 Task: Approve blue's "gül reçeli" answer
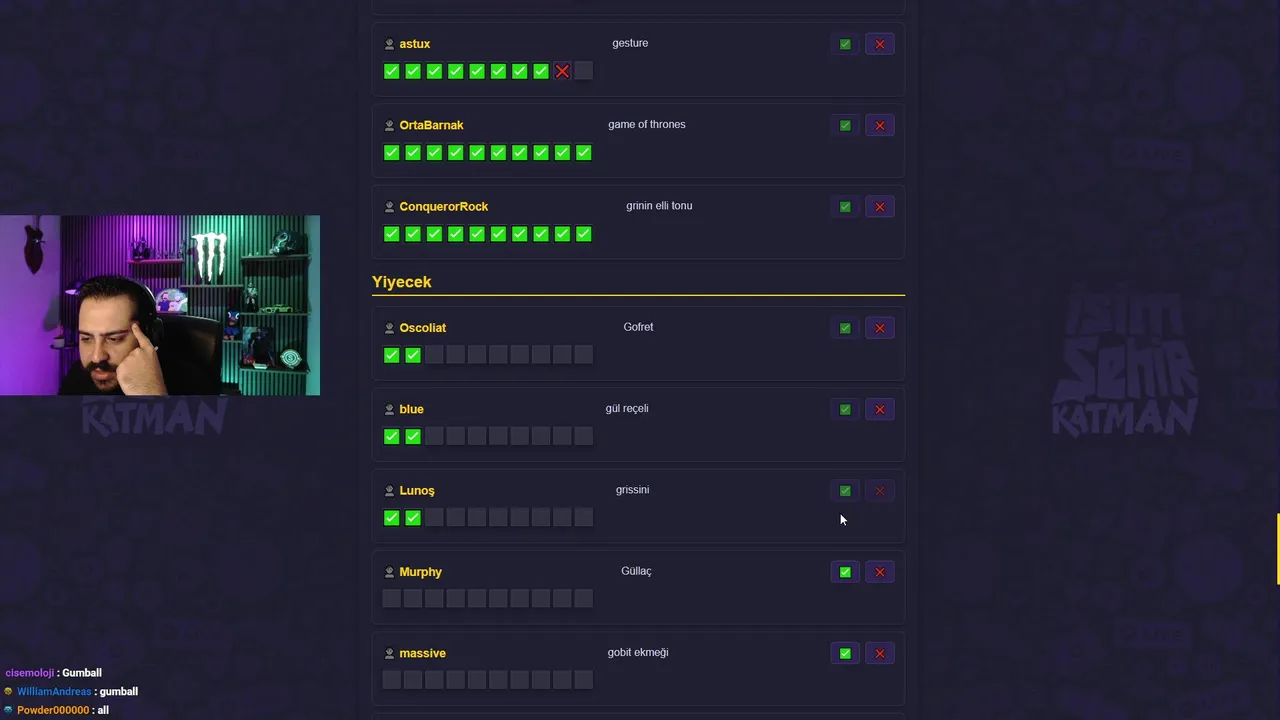tap(845, 409)
